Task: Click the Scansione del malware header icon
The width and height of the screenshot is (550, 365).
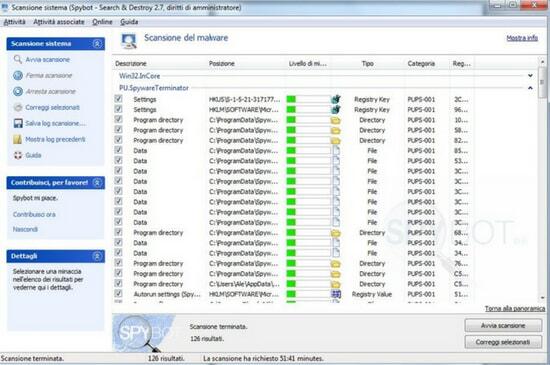Action: click(129, 41)
